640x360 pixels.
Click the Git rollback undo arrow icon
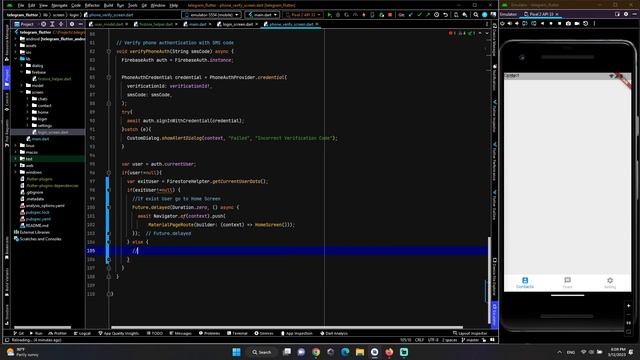[446, 15]
